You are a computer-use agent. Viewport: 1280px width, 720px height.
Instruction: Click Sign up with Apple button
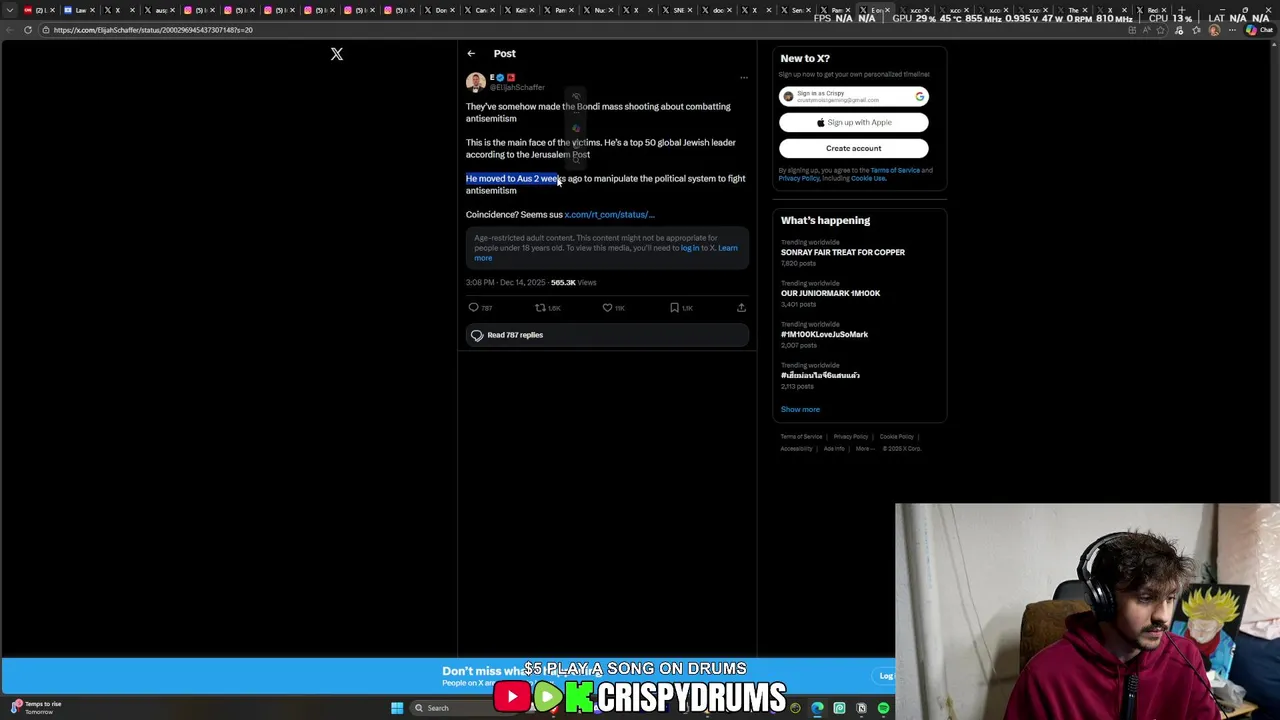(x=854, y=122)
